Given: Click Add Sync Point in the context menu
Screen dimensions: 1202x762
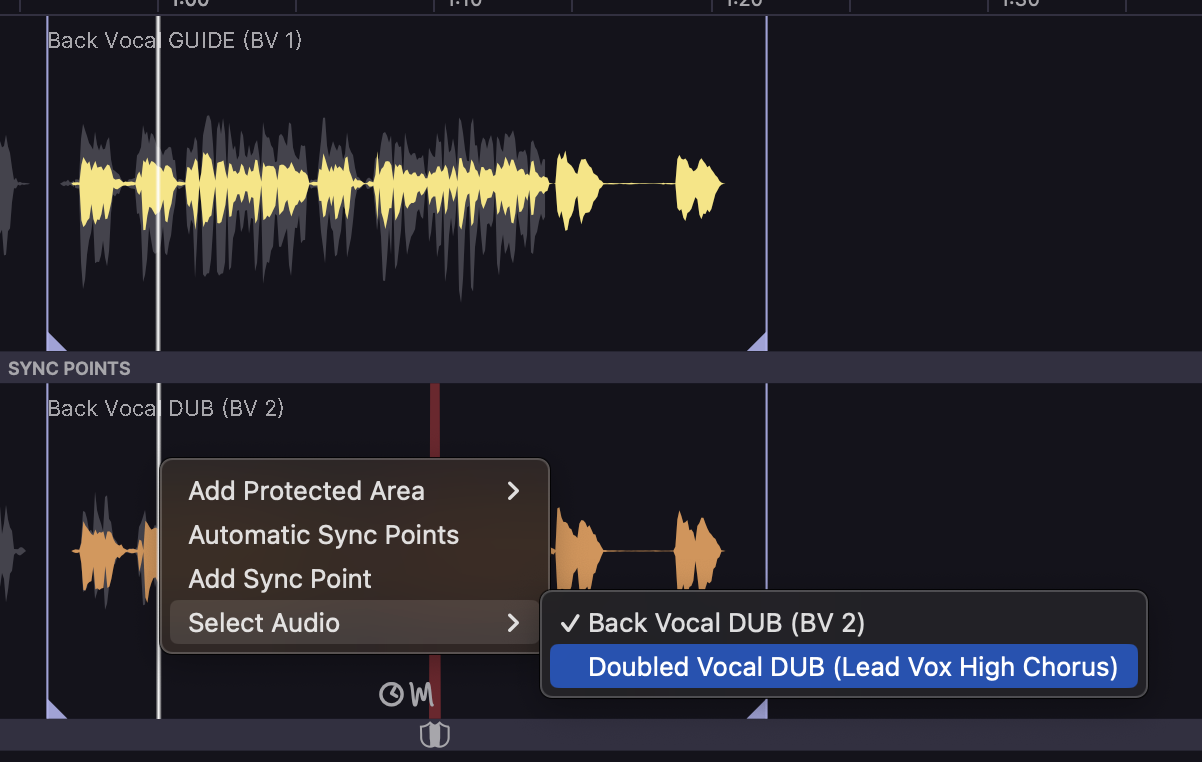Looking at the screenshot, I should [x=280, y=579].
